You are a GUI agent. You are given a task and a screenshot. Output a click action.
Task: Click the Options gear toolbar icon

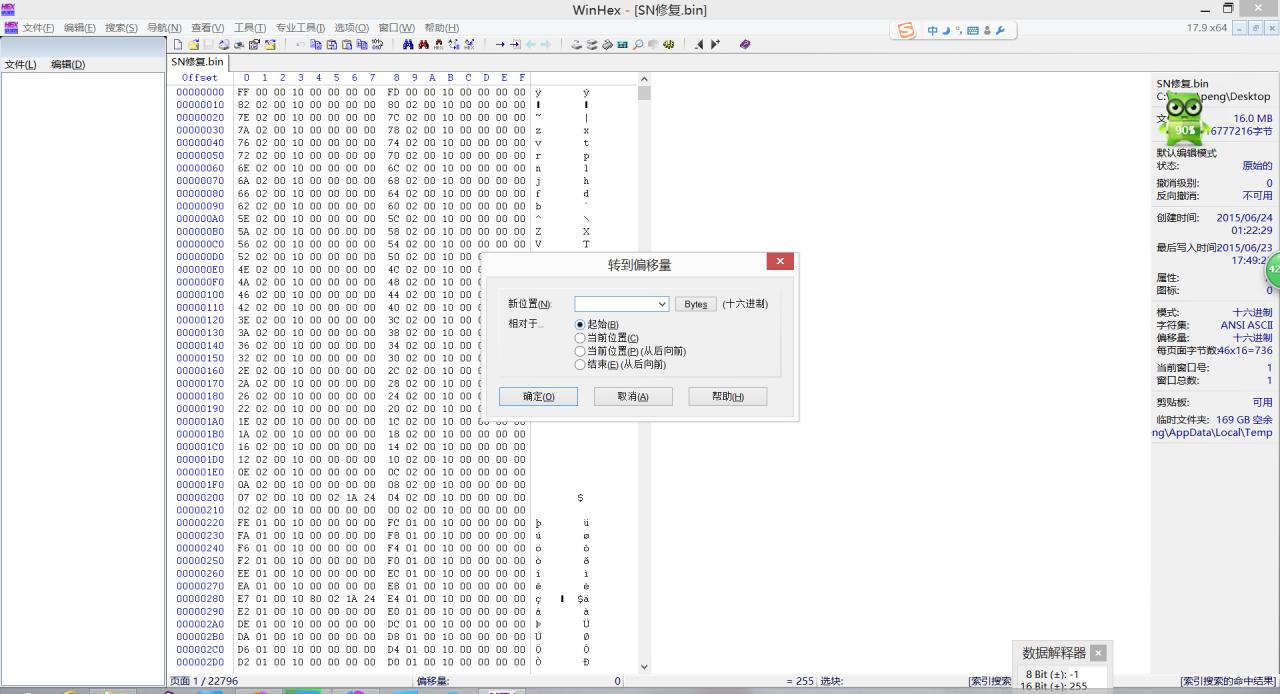[x=668, y=44]
